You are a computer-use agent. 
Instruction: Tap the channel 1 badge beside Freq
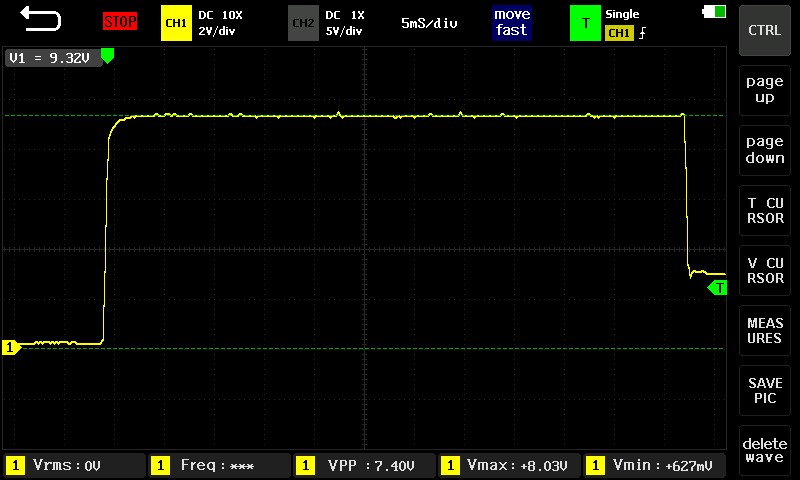pos(161,465)
